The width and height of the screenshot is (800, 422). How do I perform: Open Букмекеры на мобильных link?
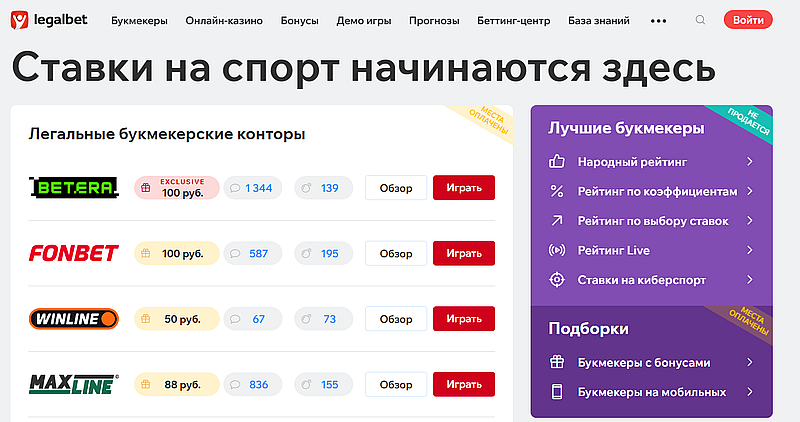(652, 392)
